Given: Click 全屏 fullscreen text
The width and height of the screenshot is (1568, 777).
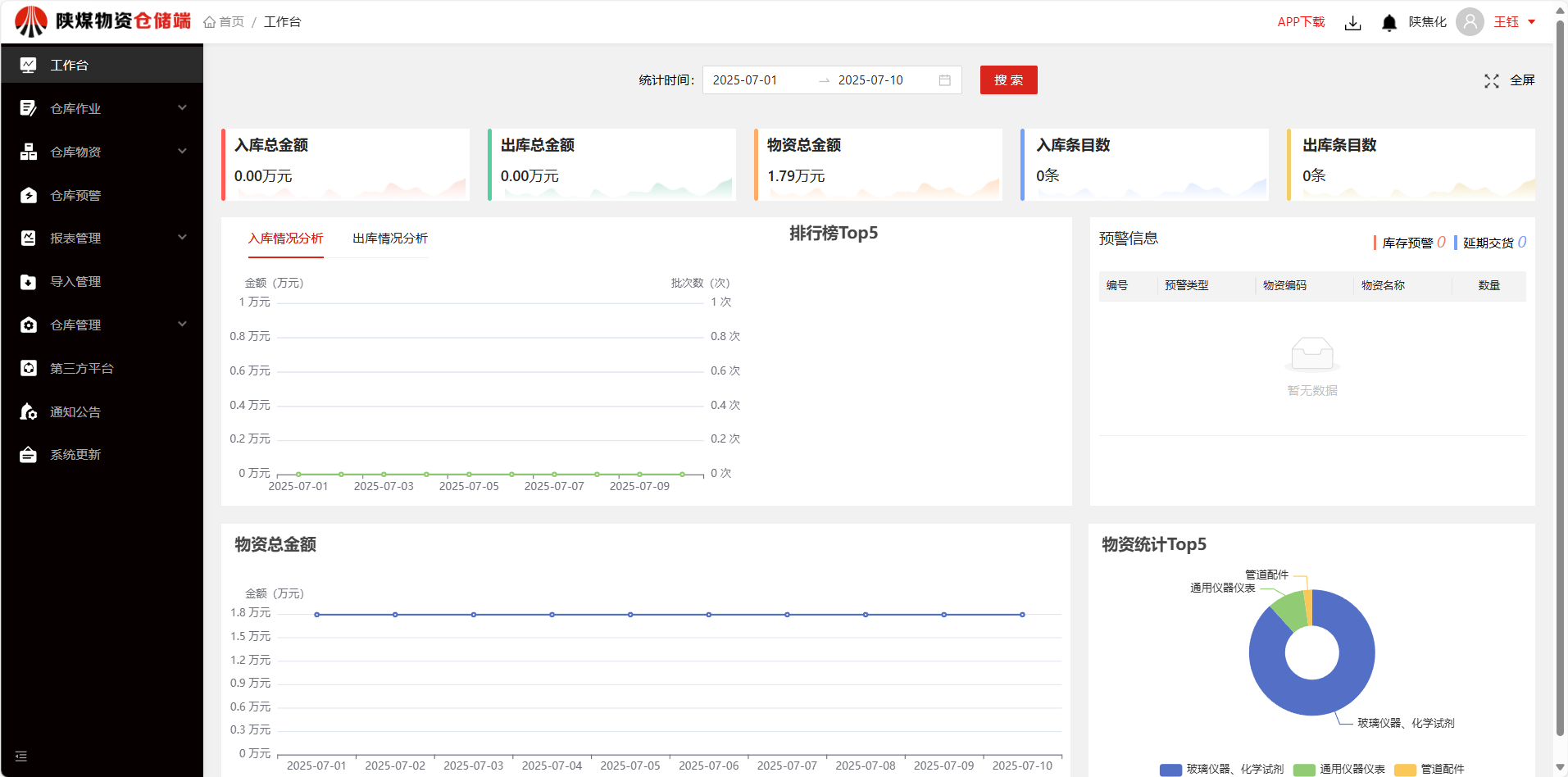Looking at the screenshot, I should click(x=1522, y=80).
